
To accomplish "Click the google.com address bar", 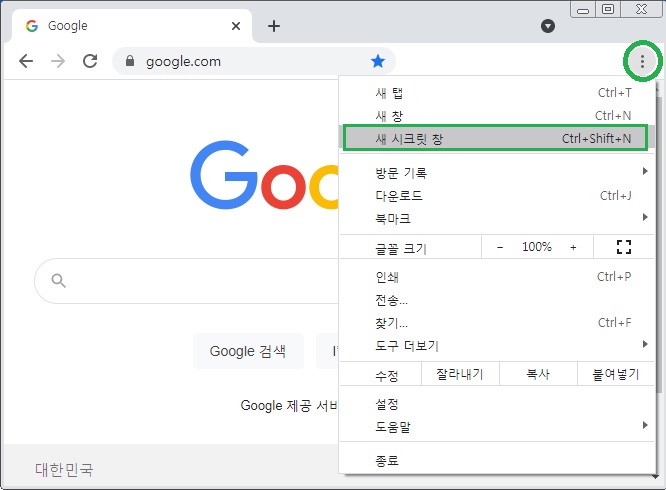I will point(254,62).
